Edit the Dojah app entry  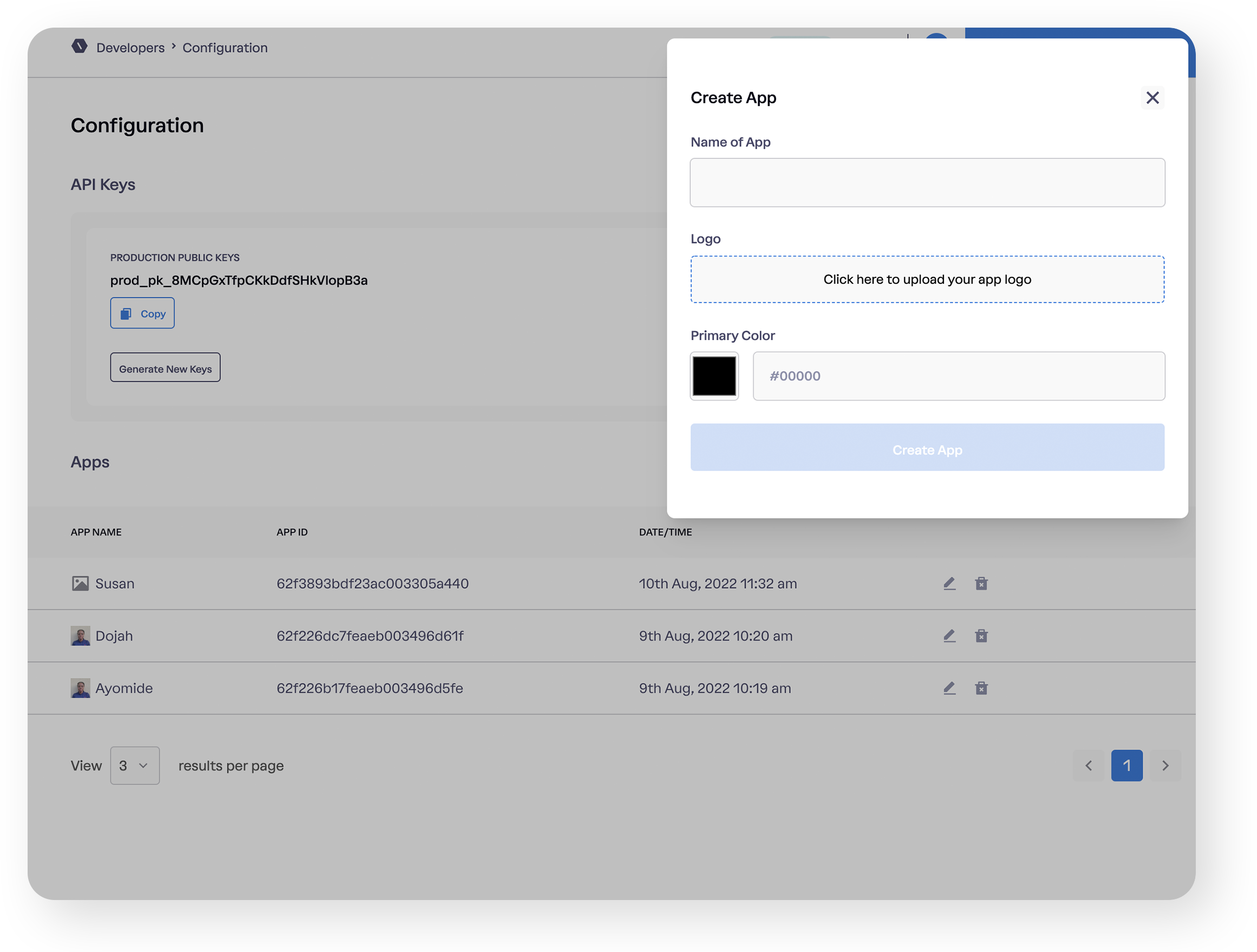click(949, 636)
